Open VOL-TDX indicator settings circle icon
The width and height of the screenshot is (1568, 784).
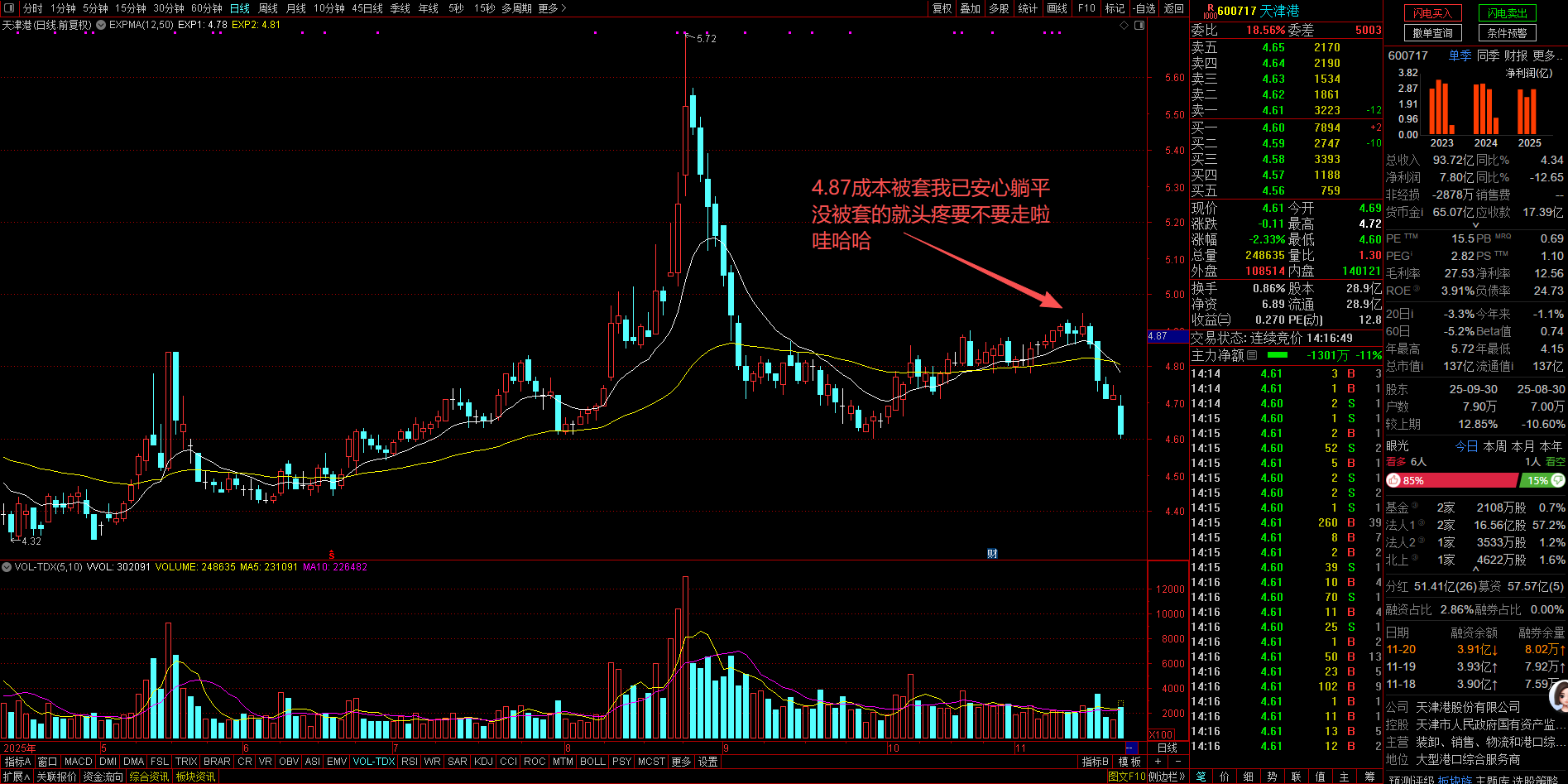(7, 567)
